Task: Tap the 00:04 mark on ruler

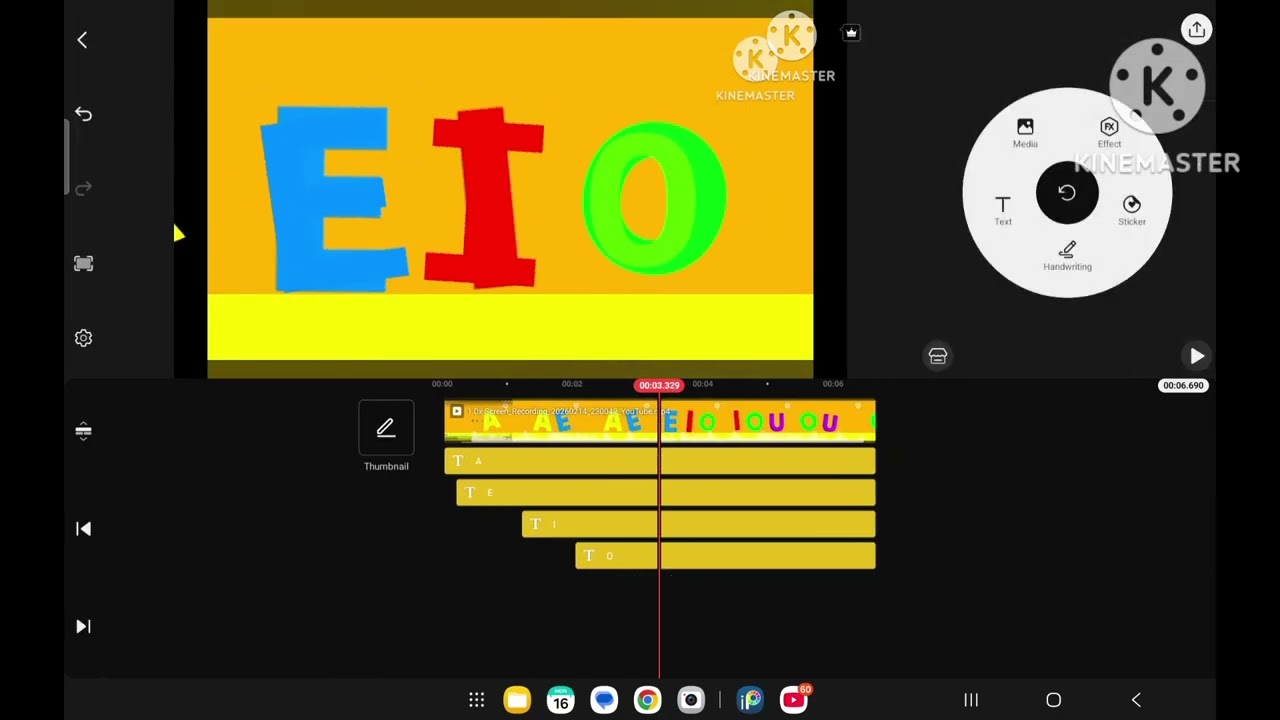Action: pos(703,384)
